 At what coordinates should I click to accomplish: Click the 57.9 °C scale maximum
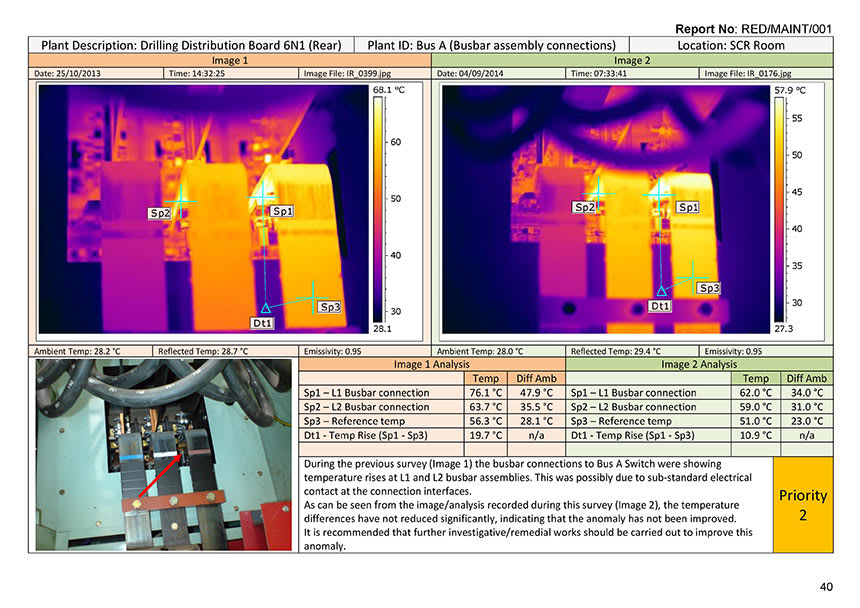pos(790,90)
